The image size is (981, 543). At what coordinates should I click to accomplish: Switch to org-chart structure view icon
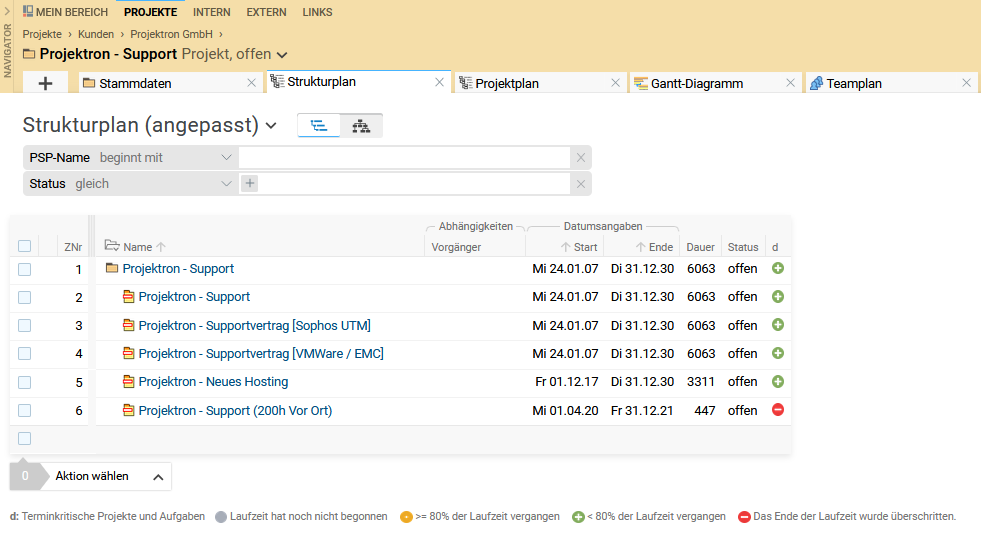[361, 126]
